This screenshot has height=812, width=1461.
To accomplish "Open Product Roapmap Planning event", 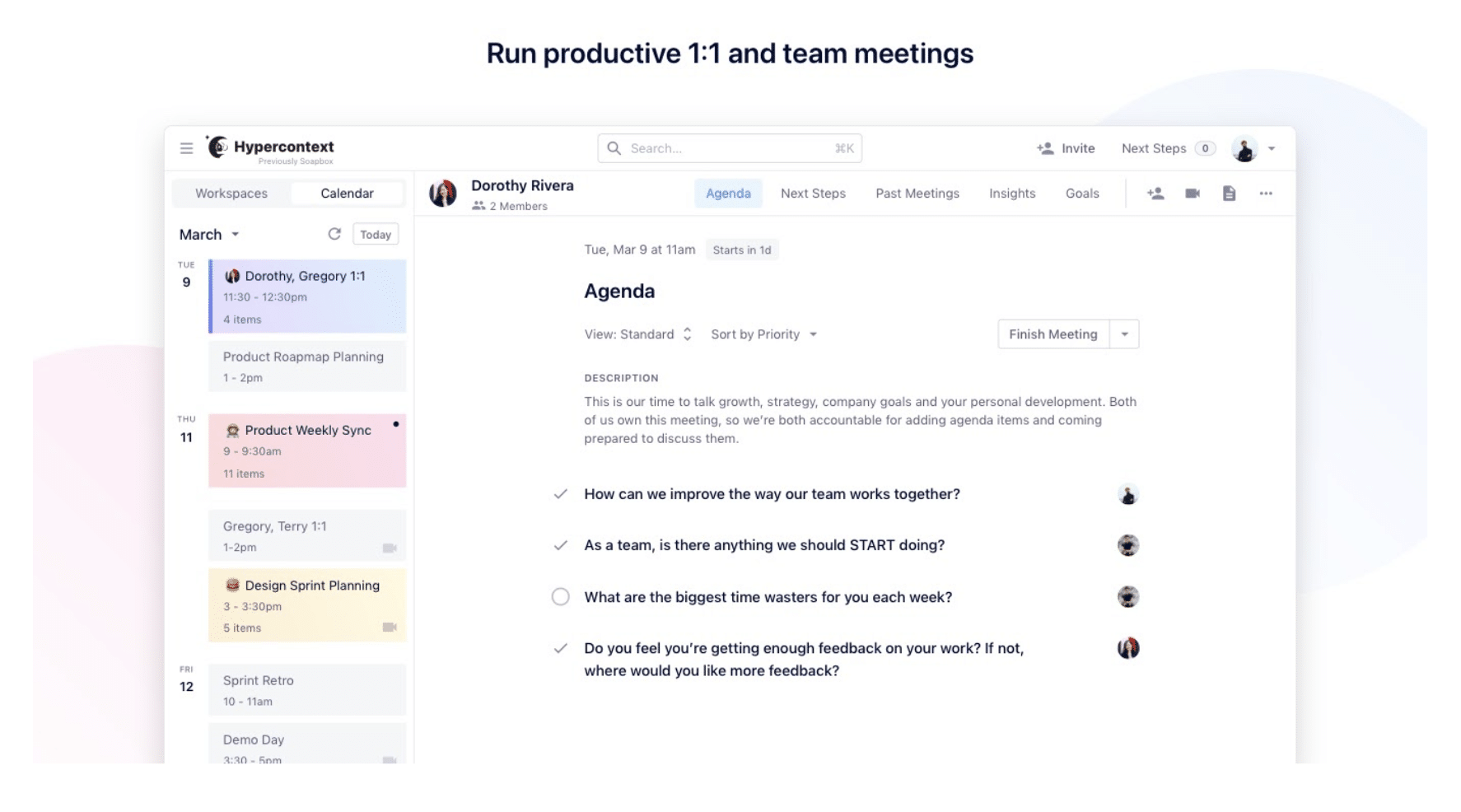I will 307,366.
